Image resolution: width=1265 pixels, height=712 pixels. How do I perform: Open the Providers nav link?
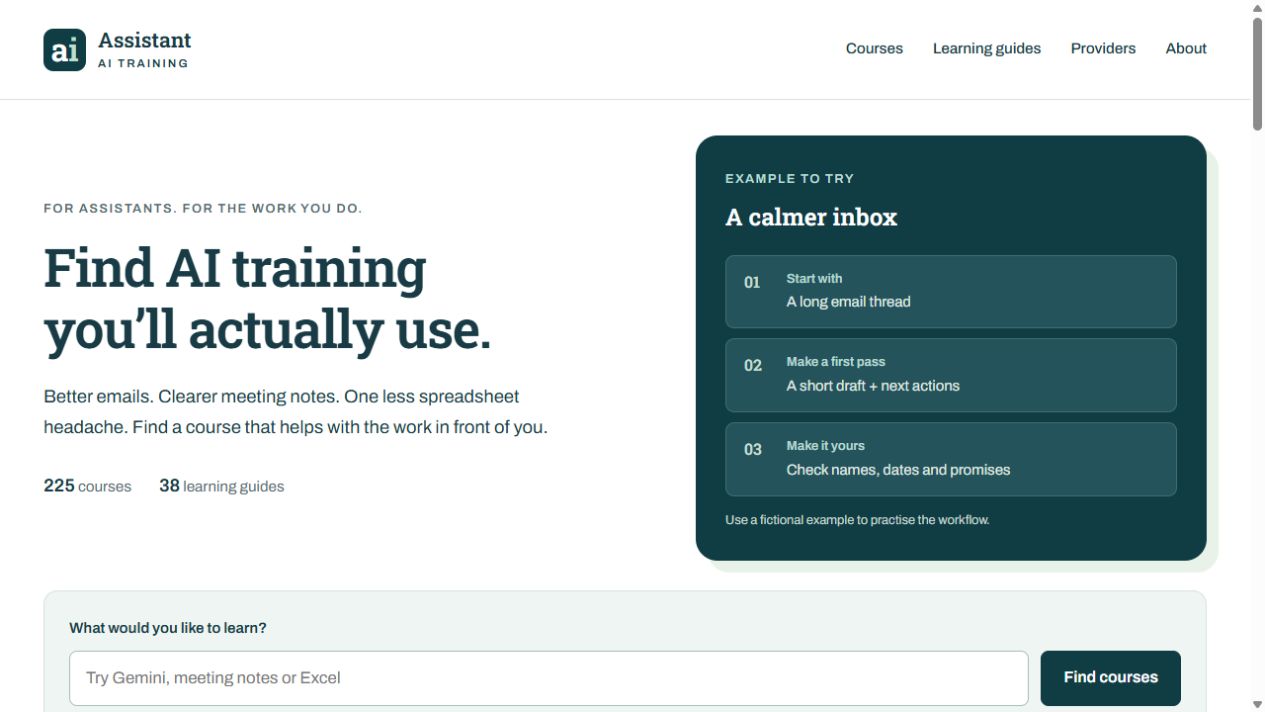pos(1103,48)
